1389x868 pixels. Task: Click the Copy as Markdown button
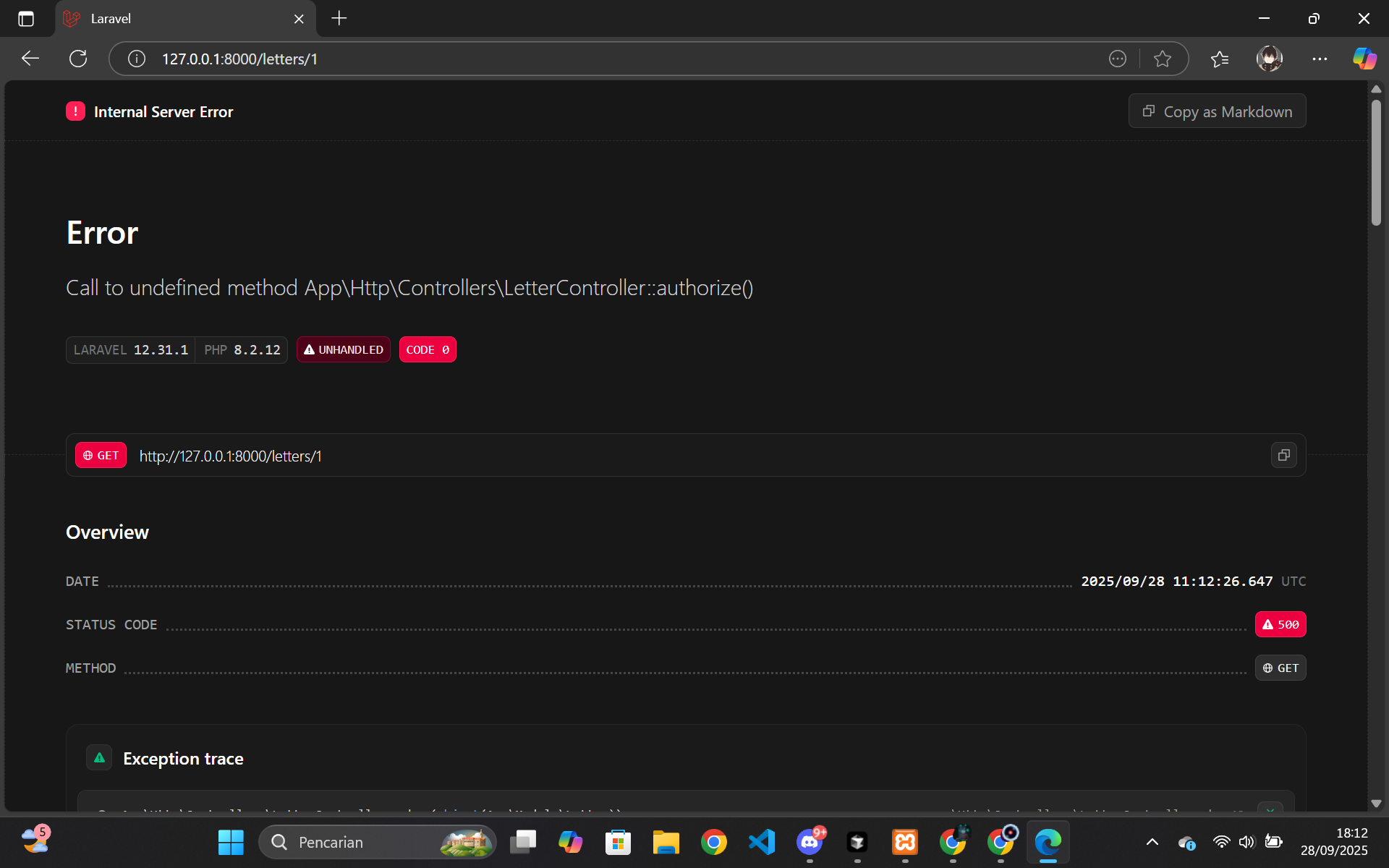[x=1217, y=111]
